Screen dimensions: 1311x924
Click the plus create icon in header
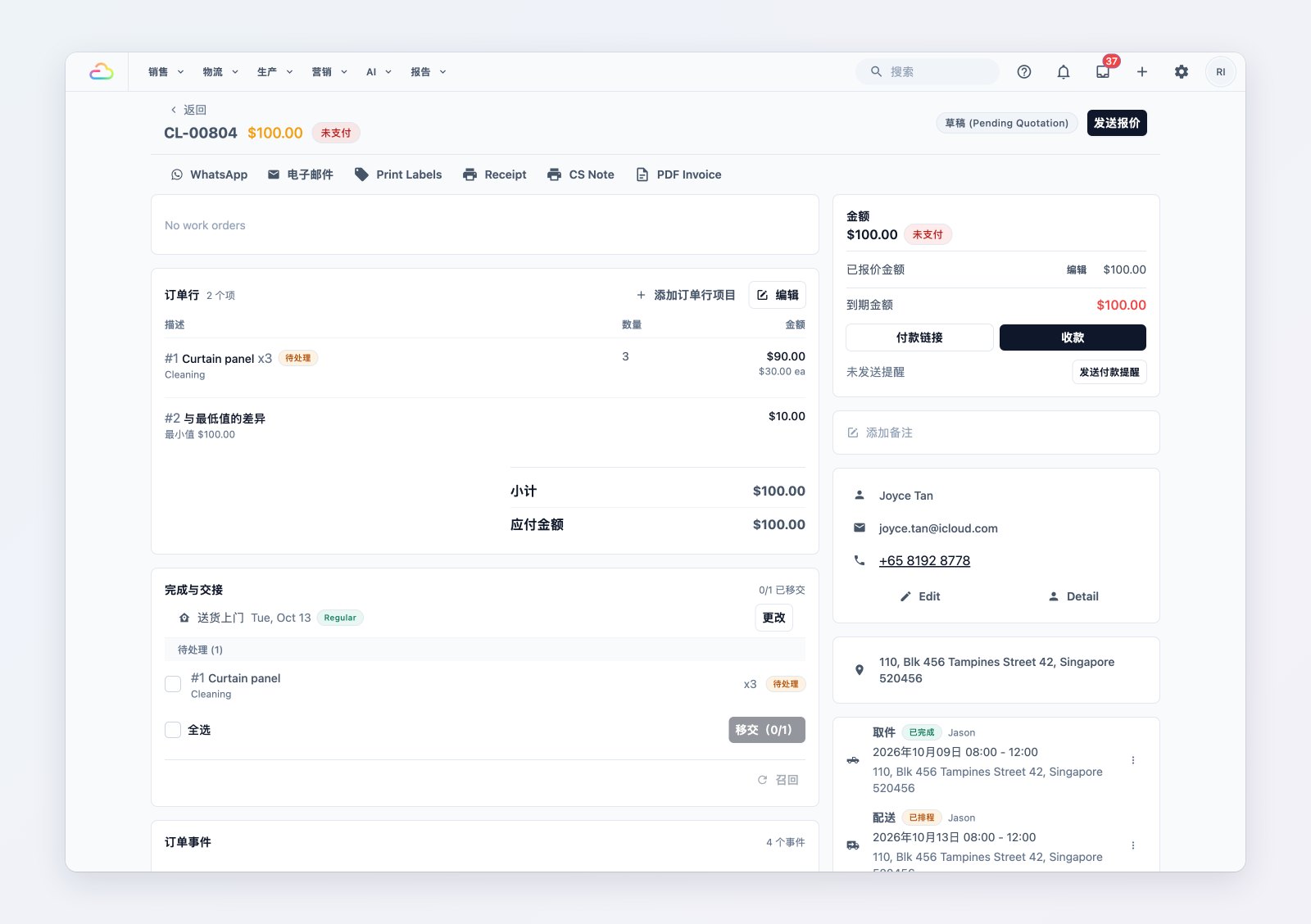[x=1142, y=72]
